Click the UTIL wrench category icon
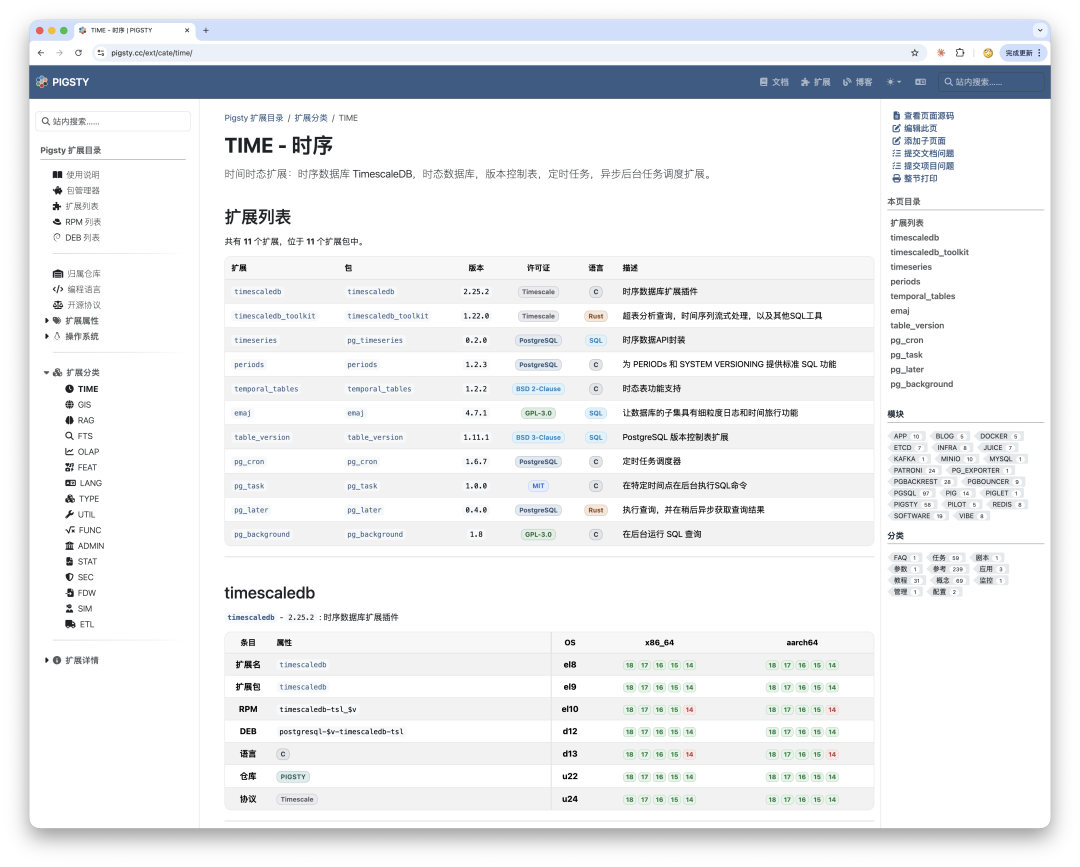 click(x=70, y=514)
